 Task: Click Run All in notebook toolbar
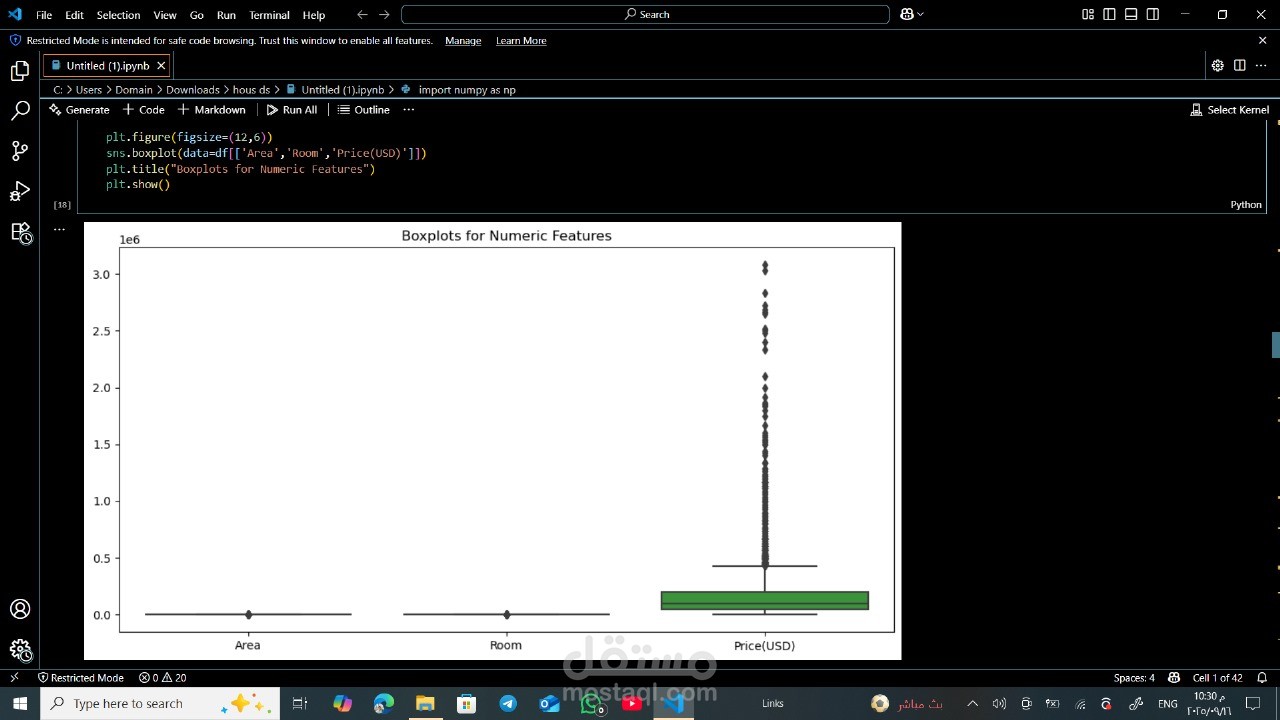(x=292, y=110)
